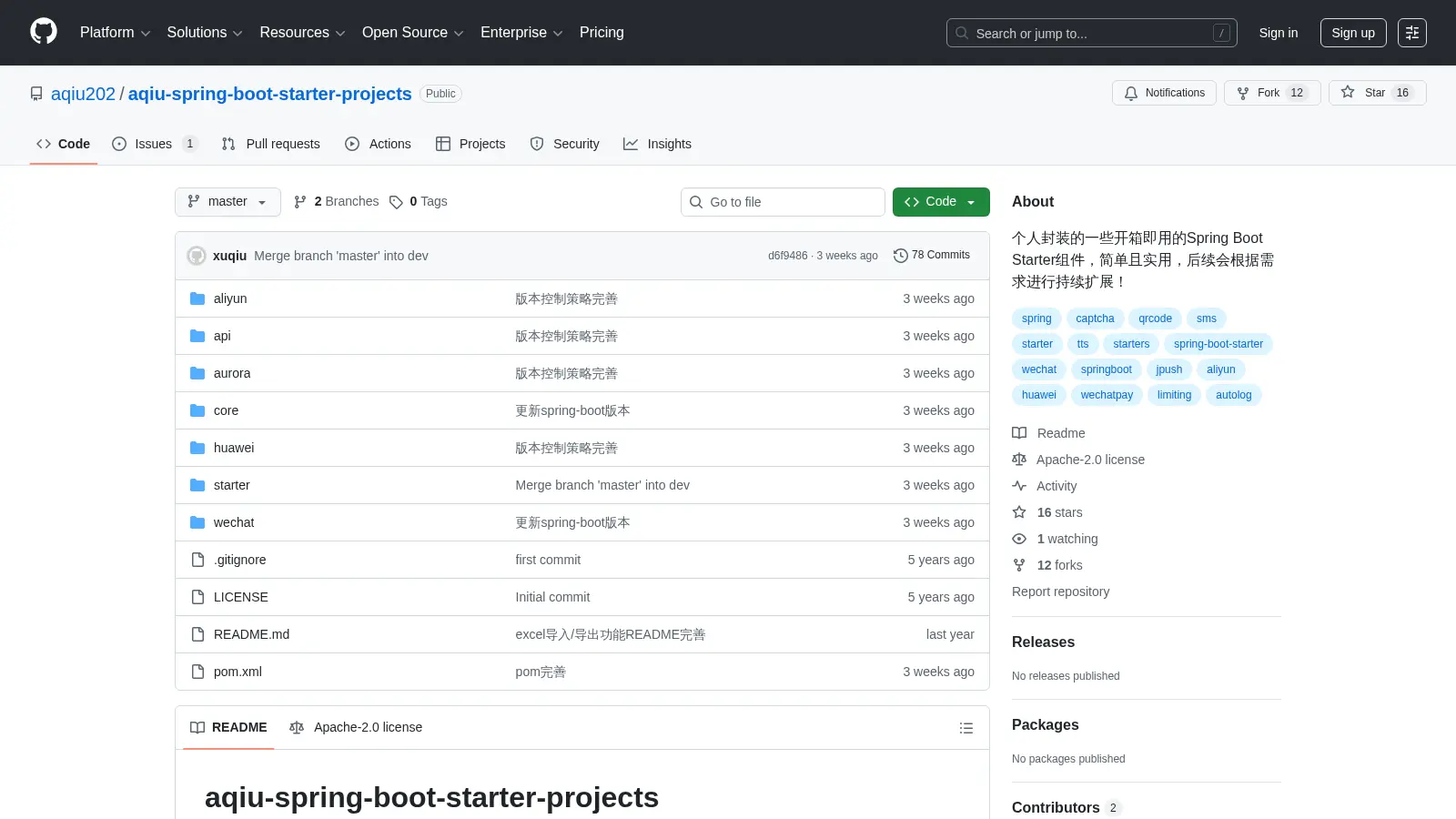Click the branches icon next to Branches
Viewport: 1456px width, 819px height.
pyautogui.click(x=300, y=202)
